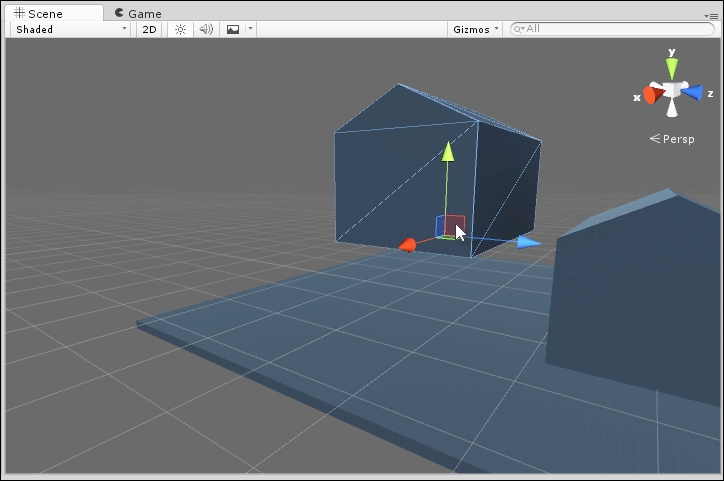
Task: Click the scene search field
Action: point(610,29)
